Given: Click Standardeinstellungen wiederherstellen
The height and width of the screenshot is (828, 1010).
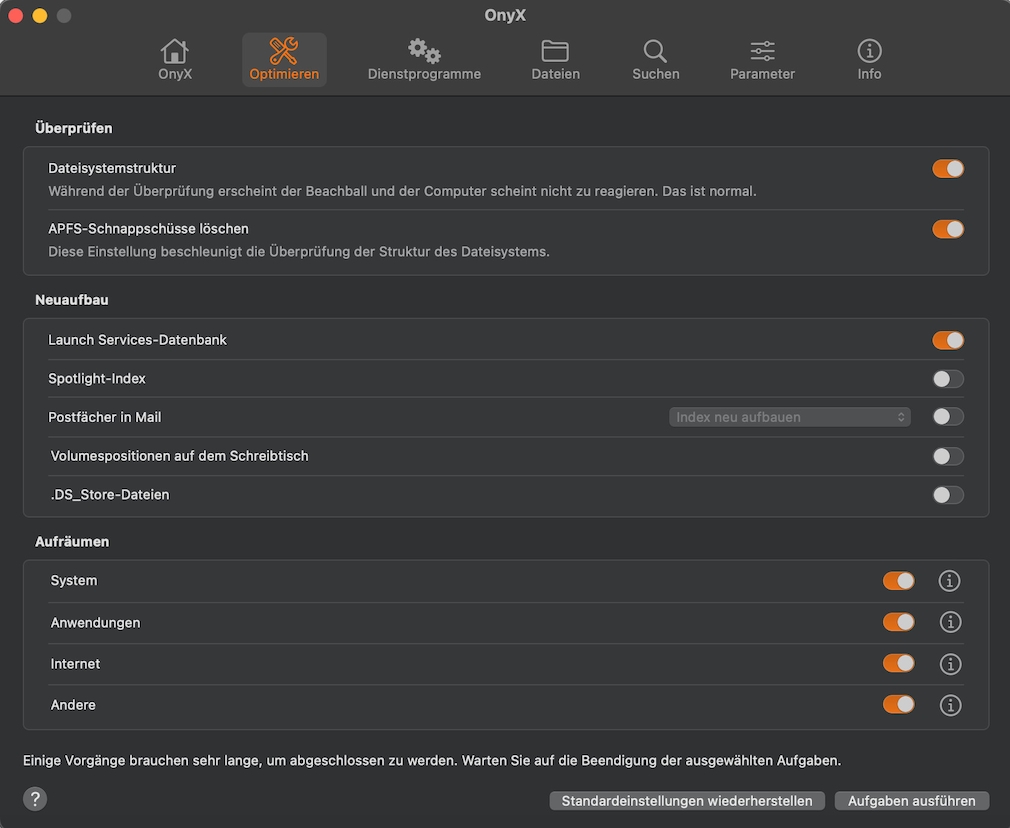Looking at the screenshot, I should (687, 800).
